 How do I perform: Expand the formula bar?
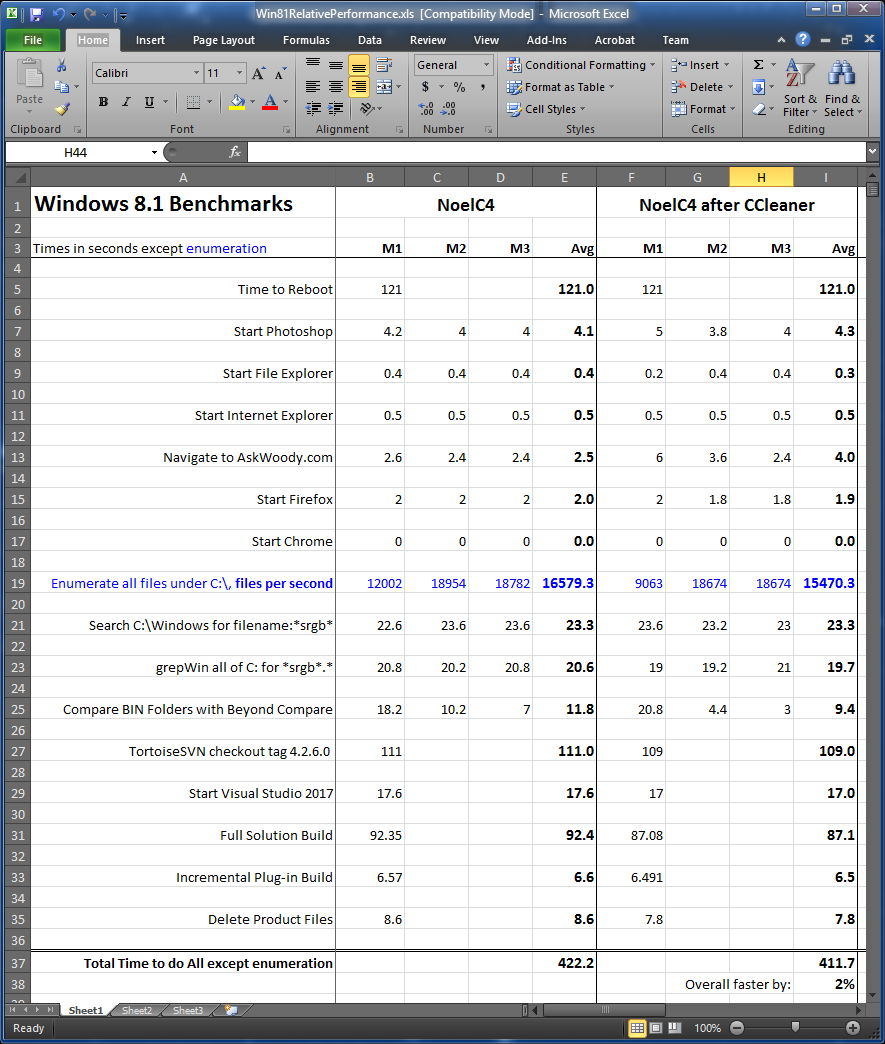(872, 152)
